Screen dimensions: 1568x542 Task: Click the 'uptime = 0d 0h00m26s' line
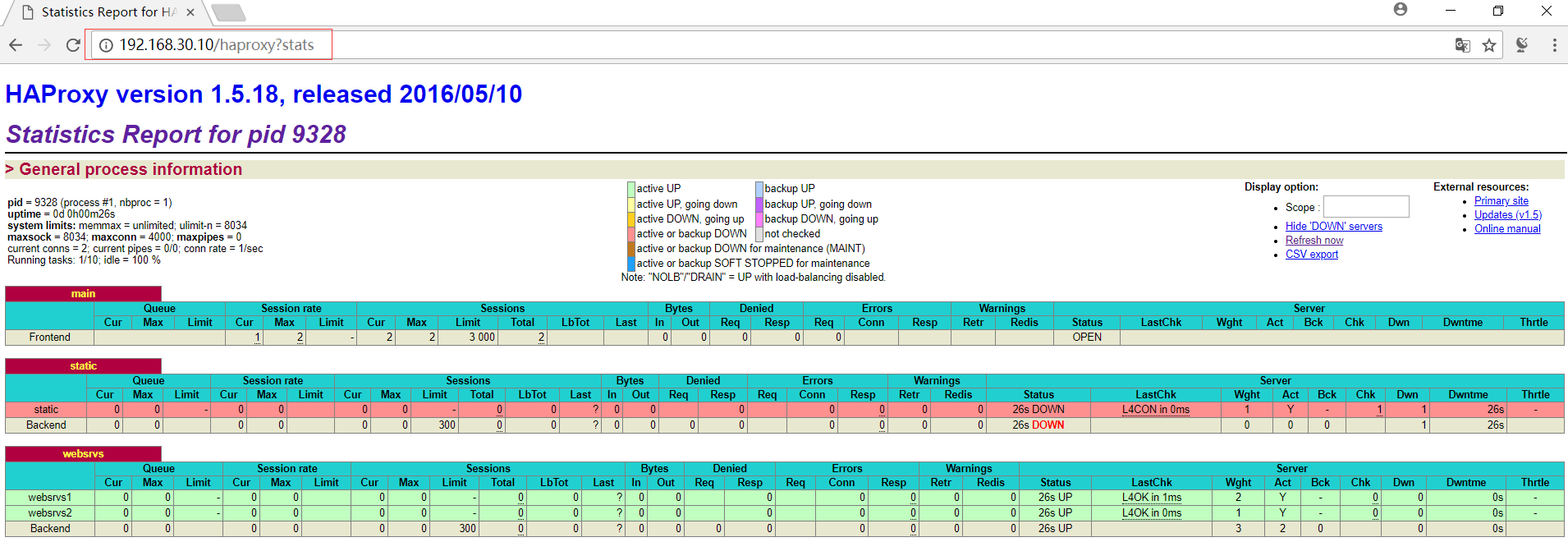[62, 214]
